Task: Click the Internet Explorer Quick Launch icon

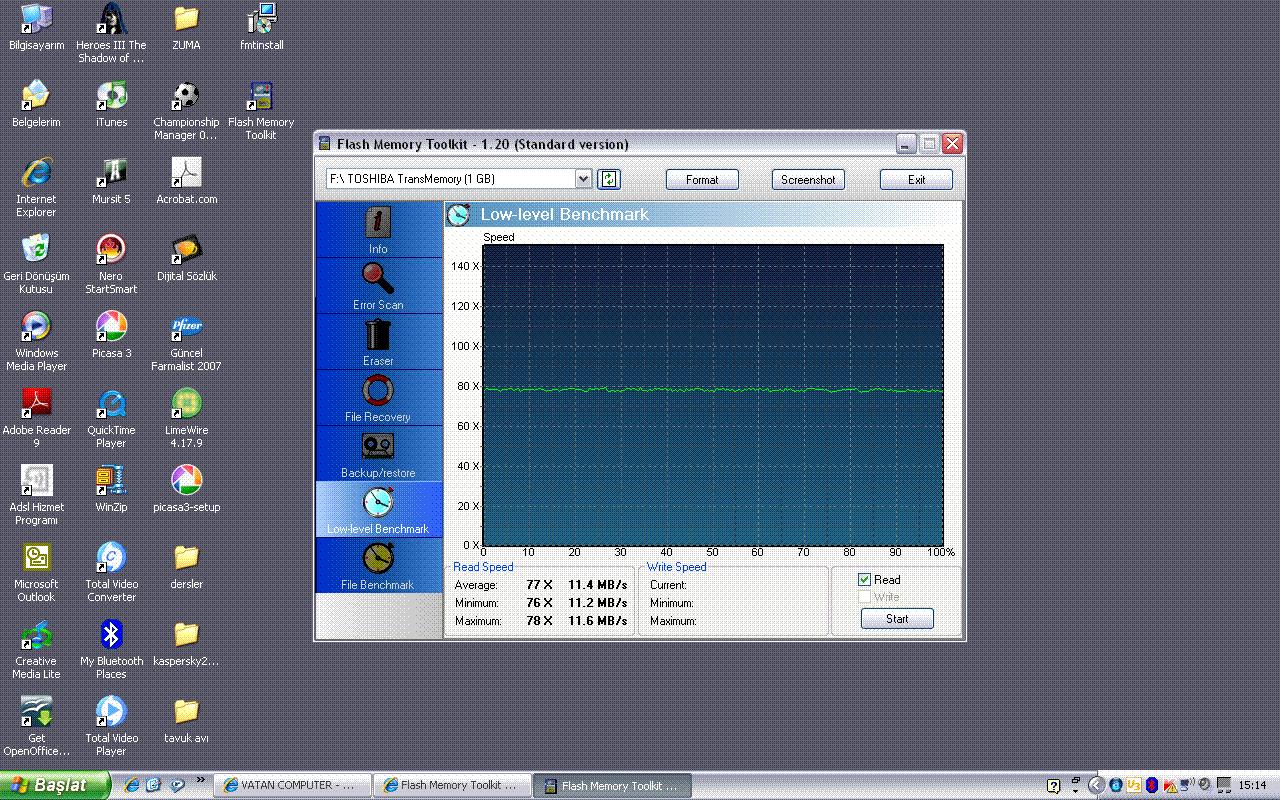Action: pyautogui.click(x=132, y=786)
